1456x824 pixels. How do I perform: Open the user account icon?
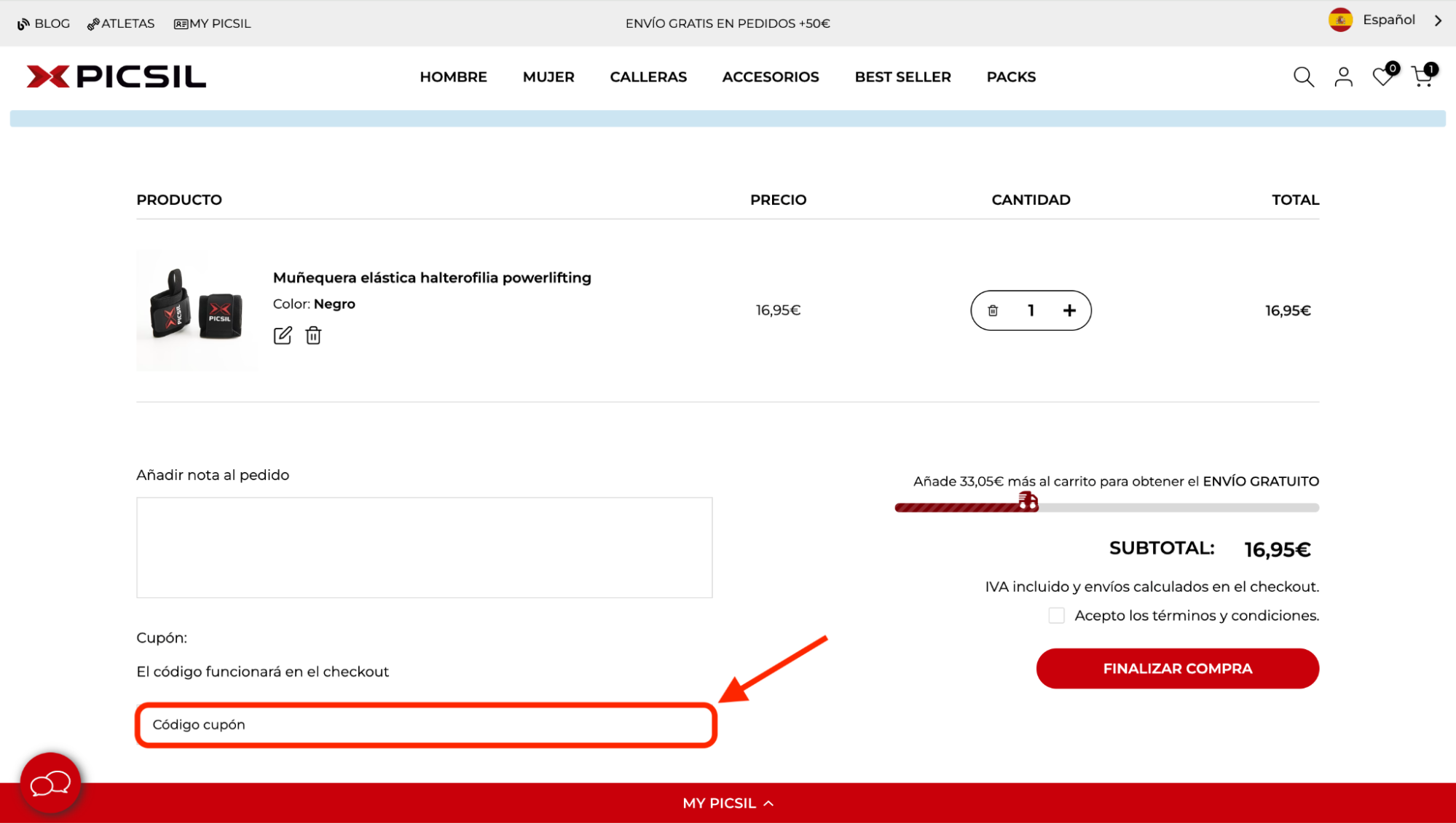(x=1343, y=76)
